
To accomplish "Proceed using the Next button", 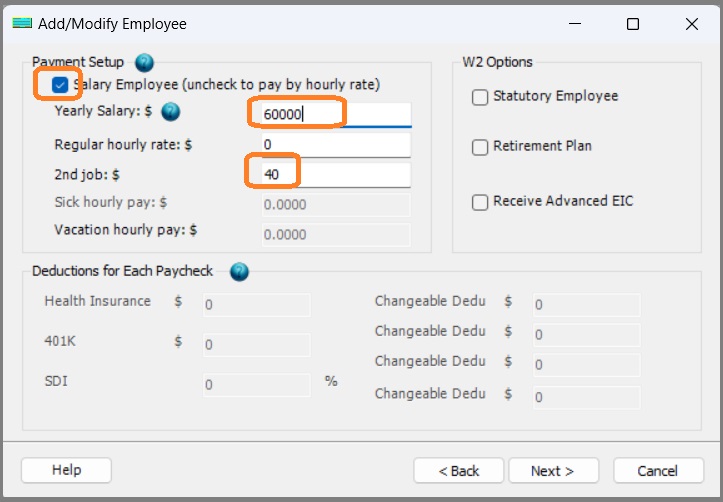I will [x=553, y=471].
